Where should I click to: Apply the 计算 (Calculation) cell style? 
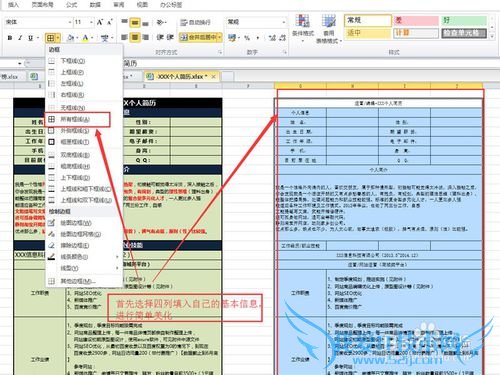[x=416, y=33]
